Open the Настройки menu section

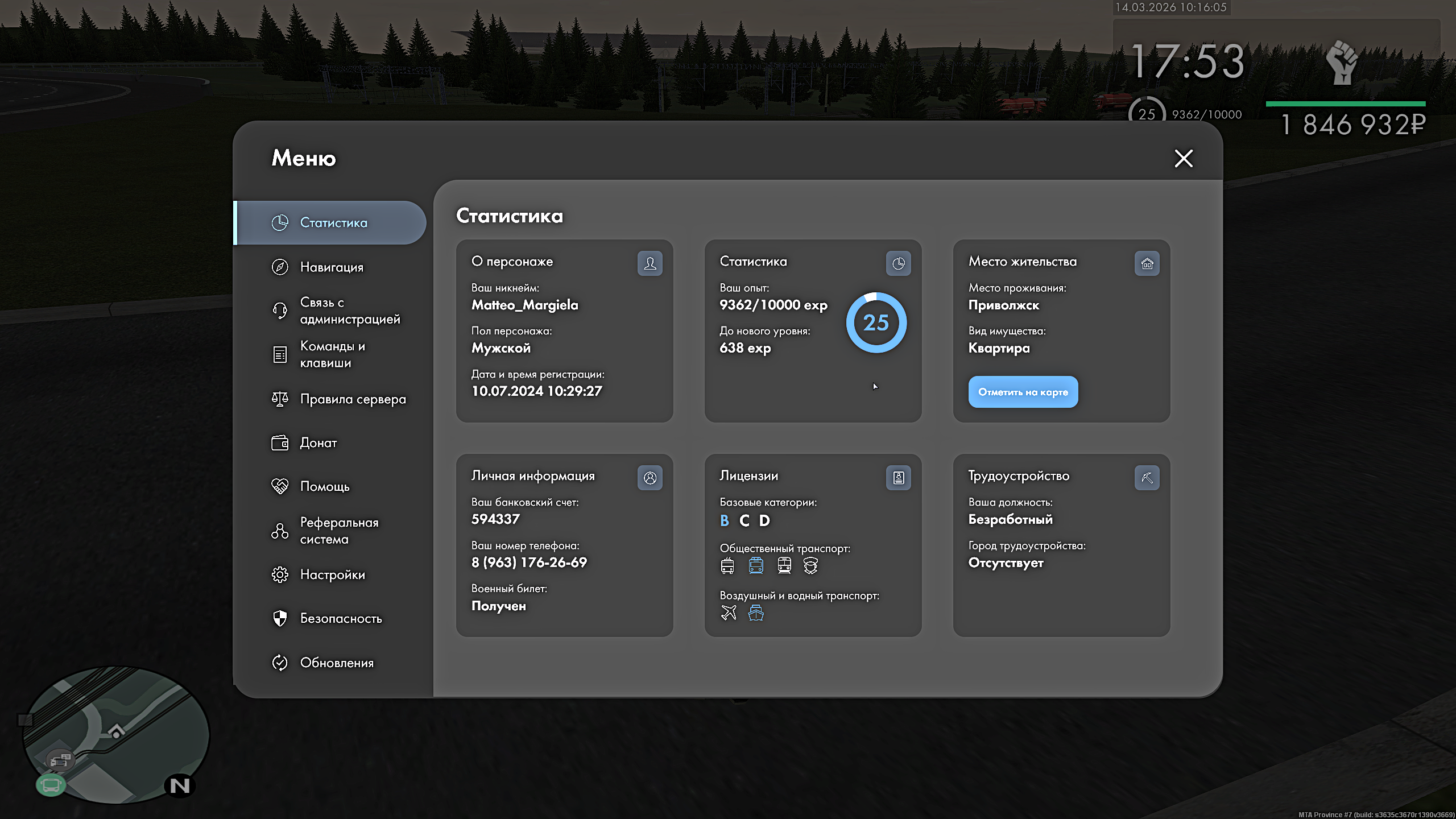click(332, 574)
